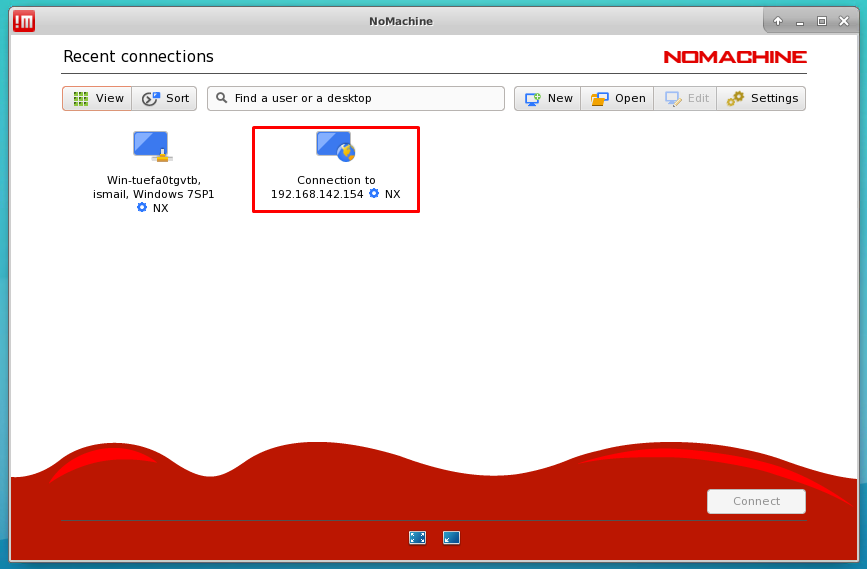This screenshot has height=569, width=867.
Task: Maximize the NoMachine window
Action: coord(821,21)
